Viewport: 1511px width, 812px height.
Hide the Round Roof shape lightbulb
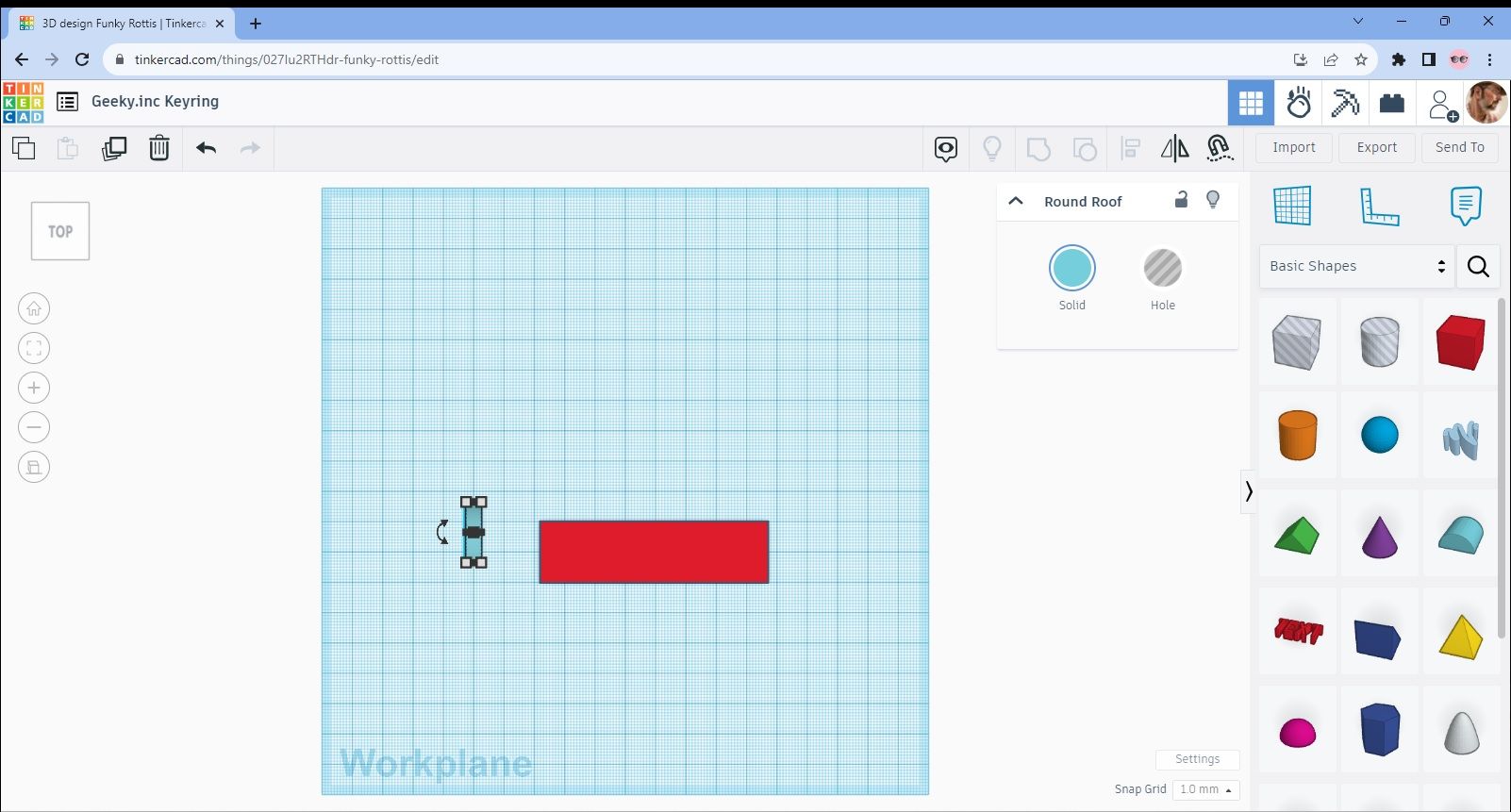point(1213,200)
